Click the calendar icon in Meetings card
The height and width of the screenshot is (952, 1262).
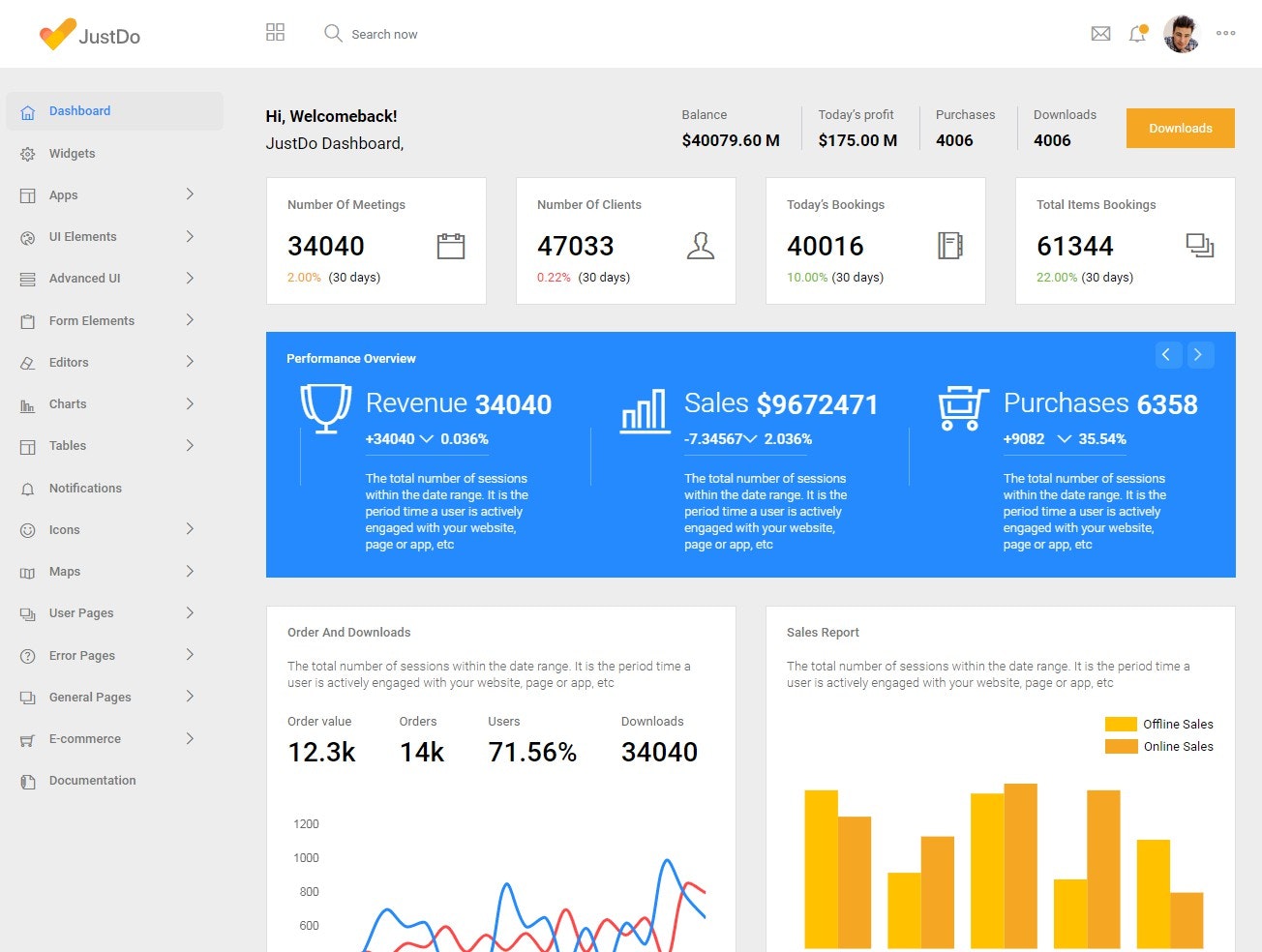[451, 246]
